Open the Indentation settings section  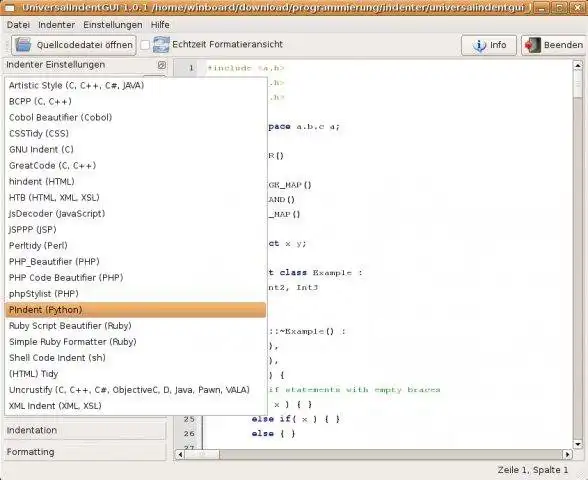point(86,430)
